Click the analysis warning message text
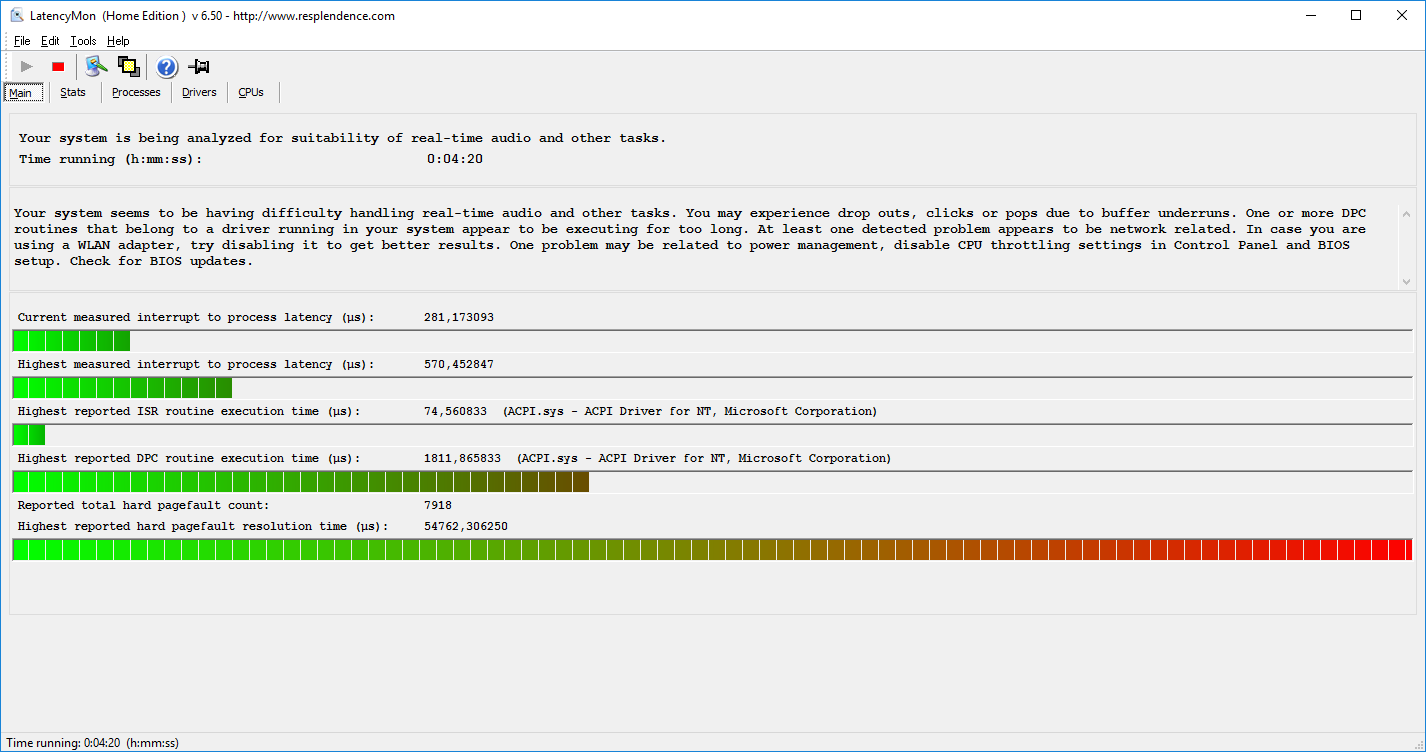Image resolution: width=1426 pixels, height=752 pixels. pos(690,237)
